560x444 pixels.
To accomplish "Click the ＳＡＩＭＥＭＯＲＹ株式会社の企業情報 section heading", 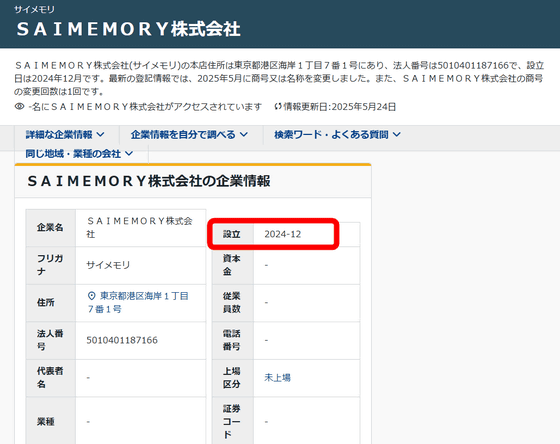I will click(x=149, y=181).
